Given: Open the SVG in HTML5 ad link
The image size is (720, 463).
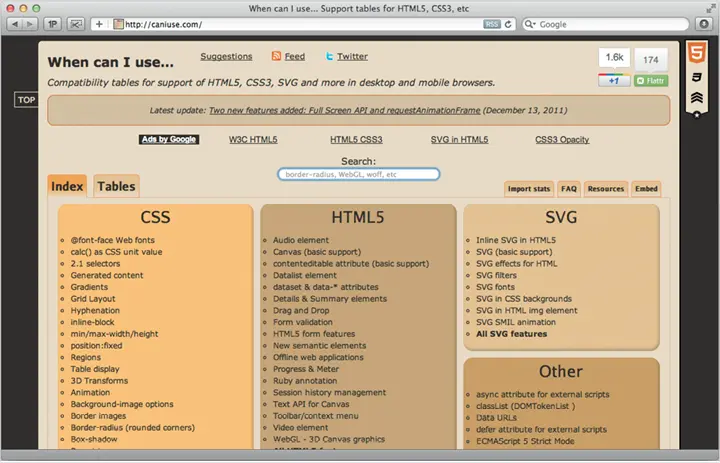Looking at the screenshot, I should pyautogui.click(x=459, y=140).
